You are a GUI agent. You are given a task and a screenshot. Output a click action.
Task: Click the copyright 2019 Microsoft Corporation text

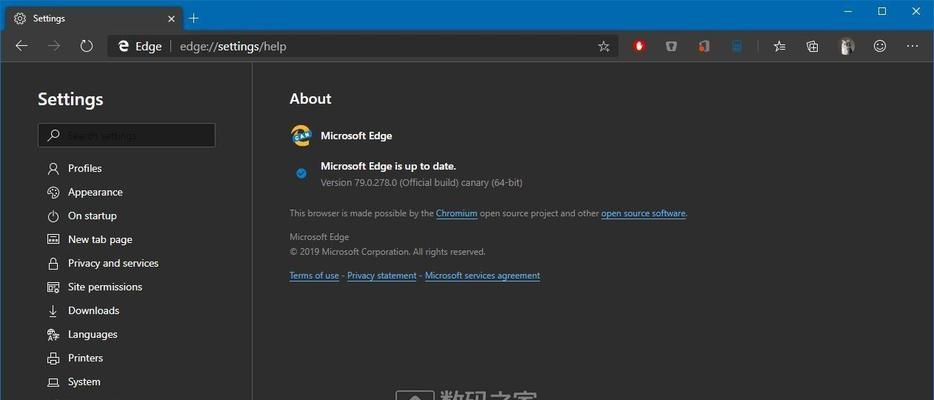pyautogui.click(x=387, y=252)
